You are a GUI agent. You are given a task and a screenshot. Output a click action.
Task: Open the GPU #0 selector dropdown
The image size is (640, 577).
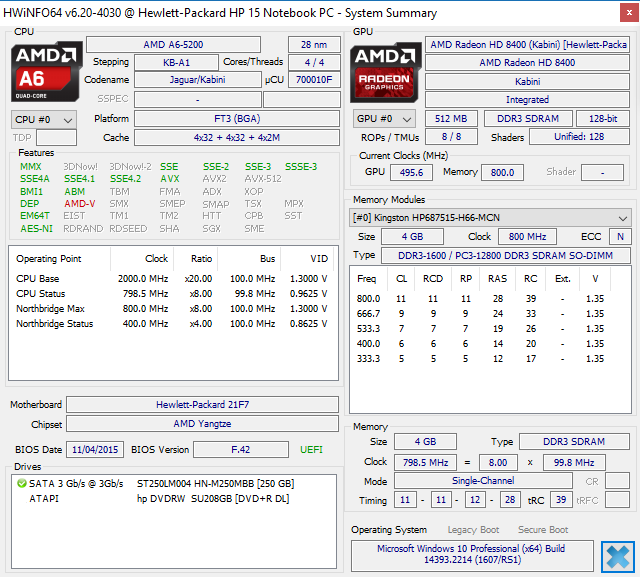click(x=384, y=119)
